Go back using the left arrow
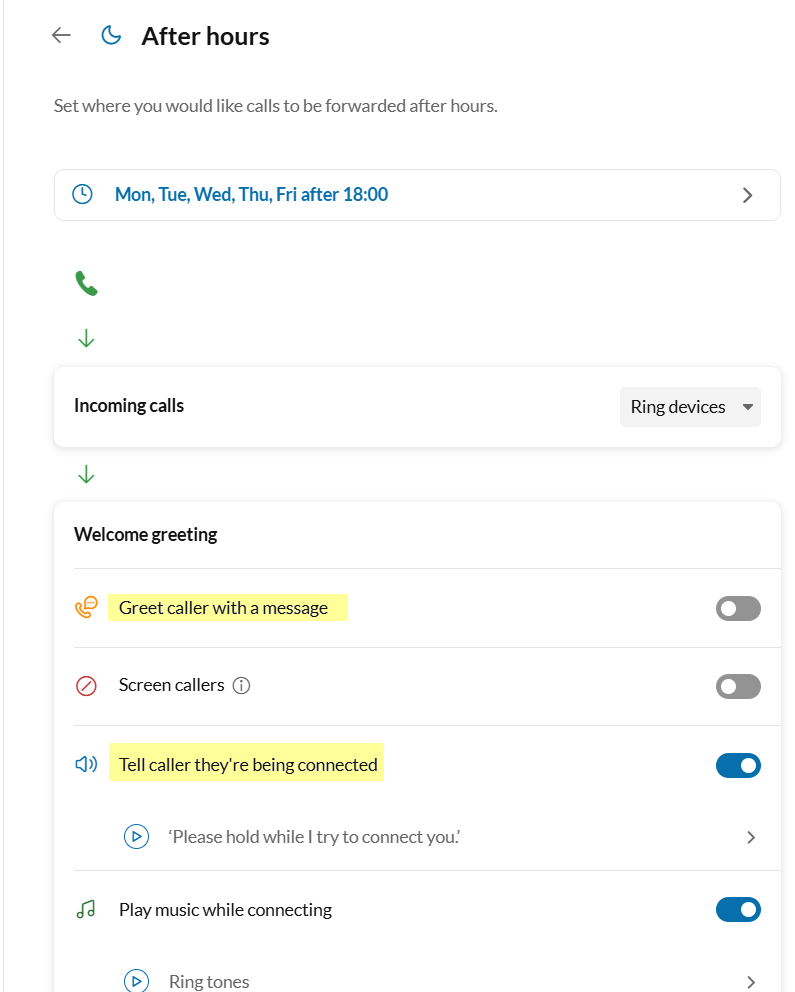The height and width of the screenshot is (992, 795). click(x=61, y=35)
